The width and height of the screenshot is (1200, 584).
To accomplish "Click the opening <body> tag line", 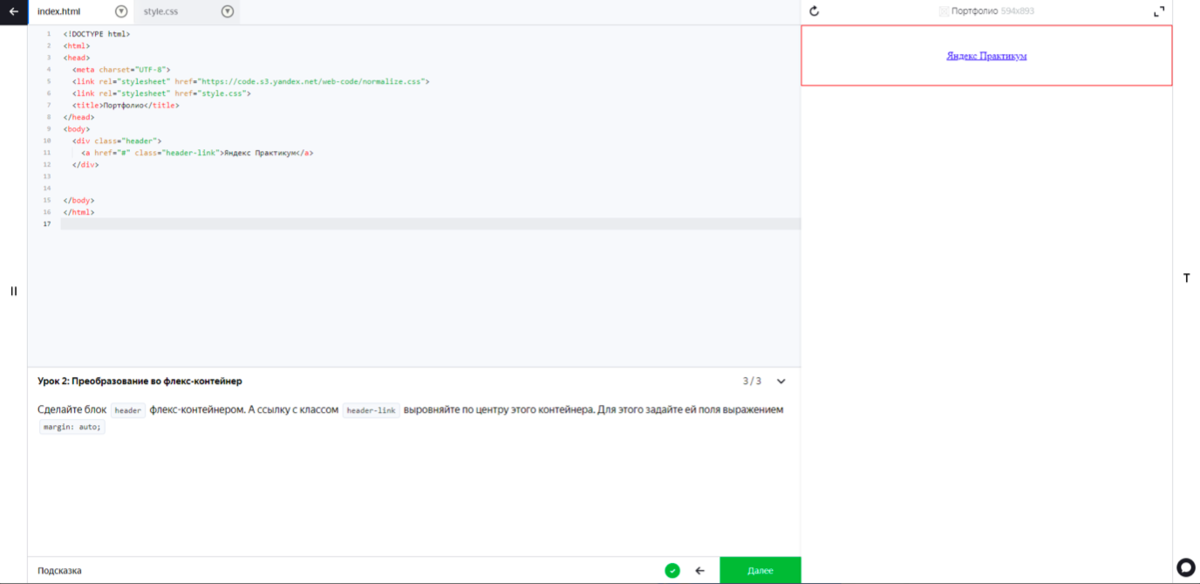I will point(76,129).
